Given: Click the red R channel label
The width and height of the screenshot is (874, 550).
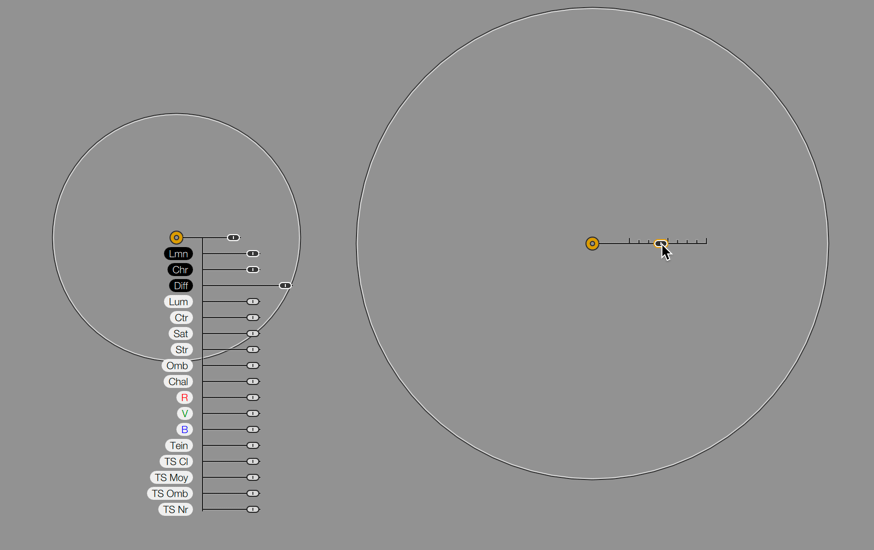Looking at the screenshot, I should pos(184,397).
